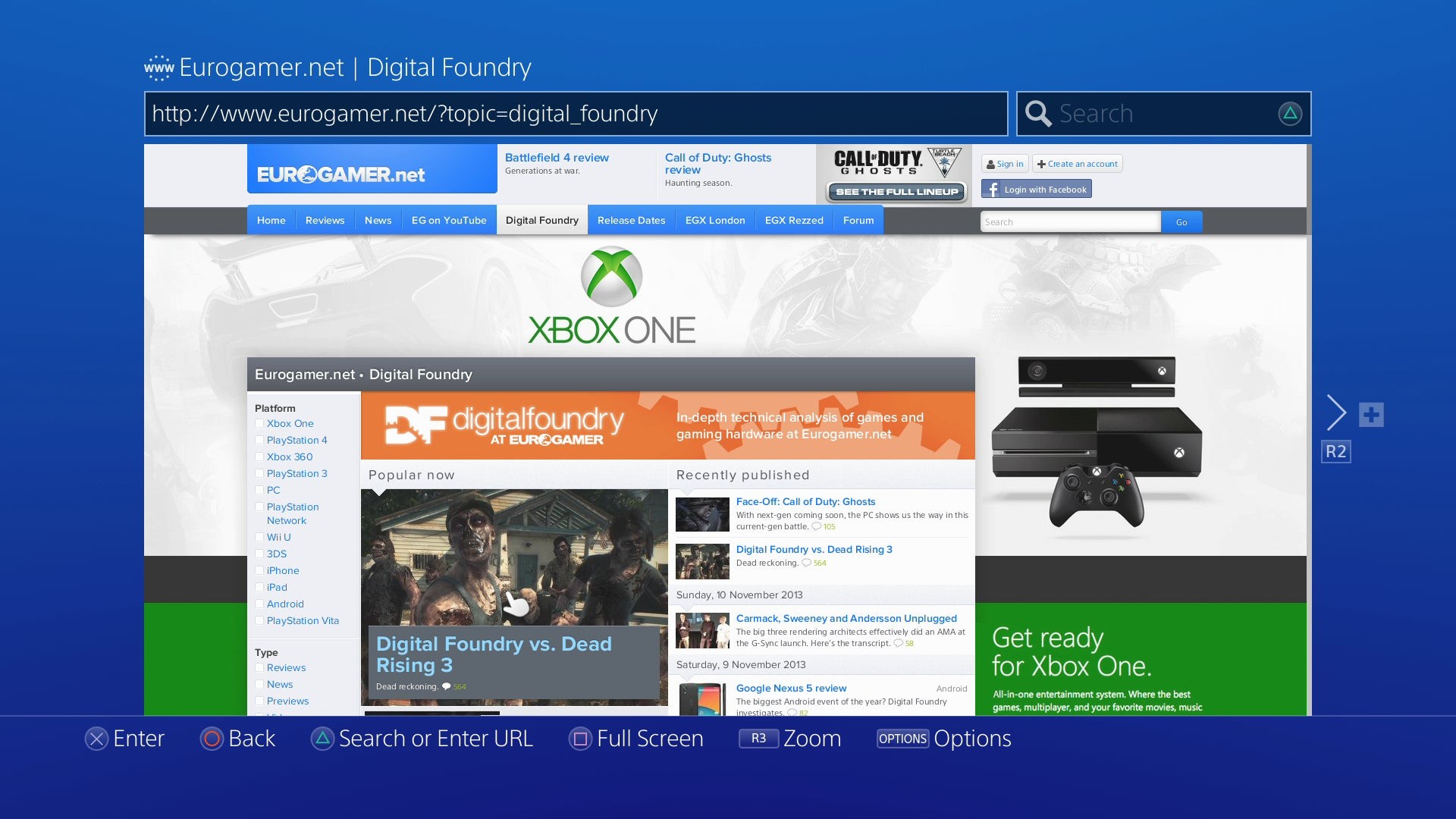
Task: Open Face-Off: Call of Duty: Ghosts article
Action: click(805, 502)
